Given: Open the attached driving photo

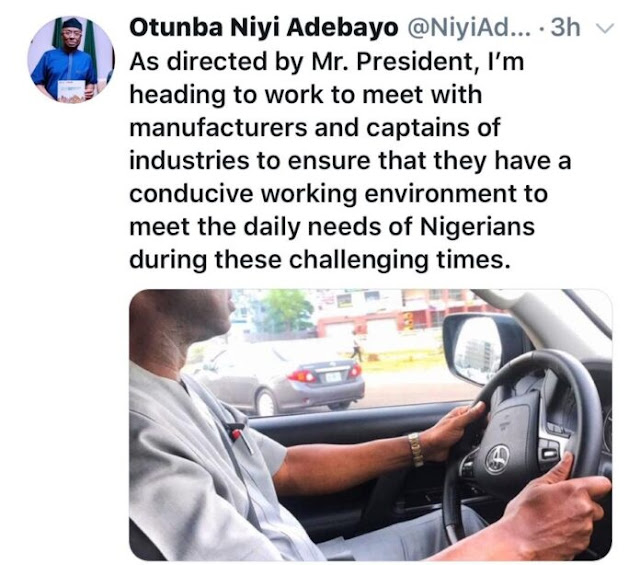Looking at the screenshot, I should click(370, 425).
